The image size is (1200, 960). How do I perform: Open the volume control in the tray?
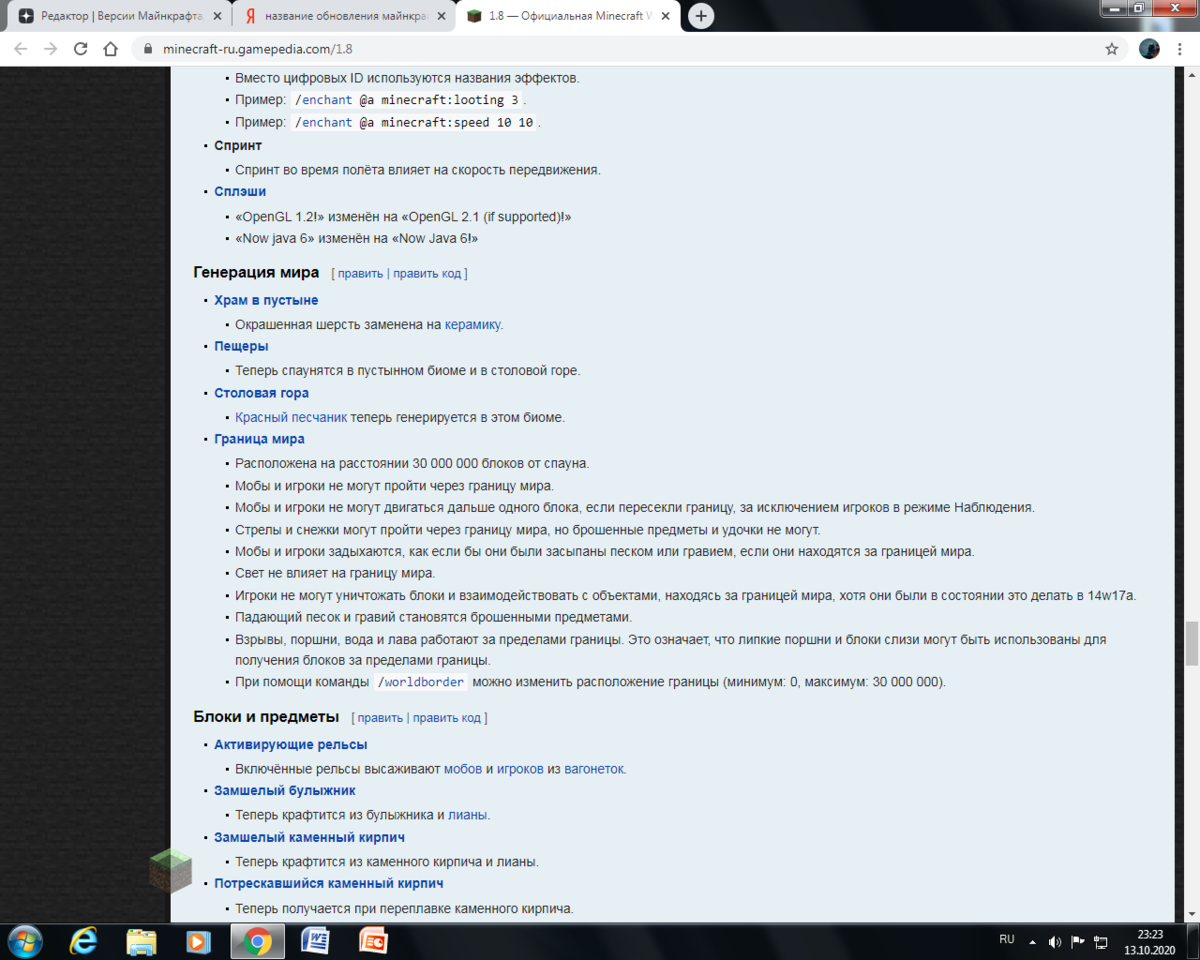coord(1055,941)
